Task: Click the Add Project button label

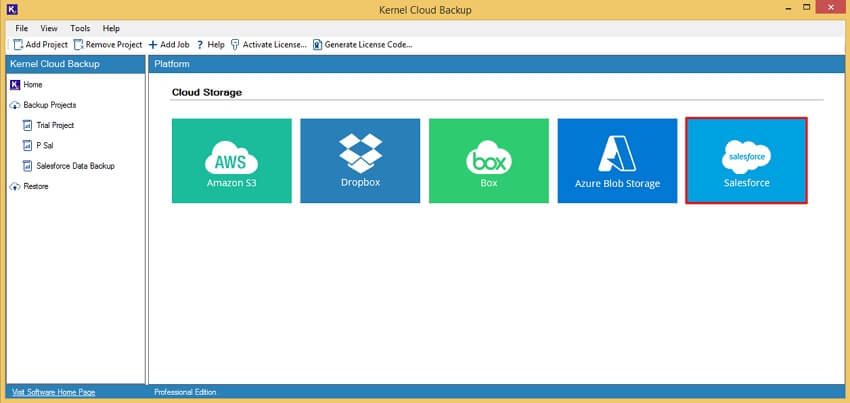Action: coord(47,44)
